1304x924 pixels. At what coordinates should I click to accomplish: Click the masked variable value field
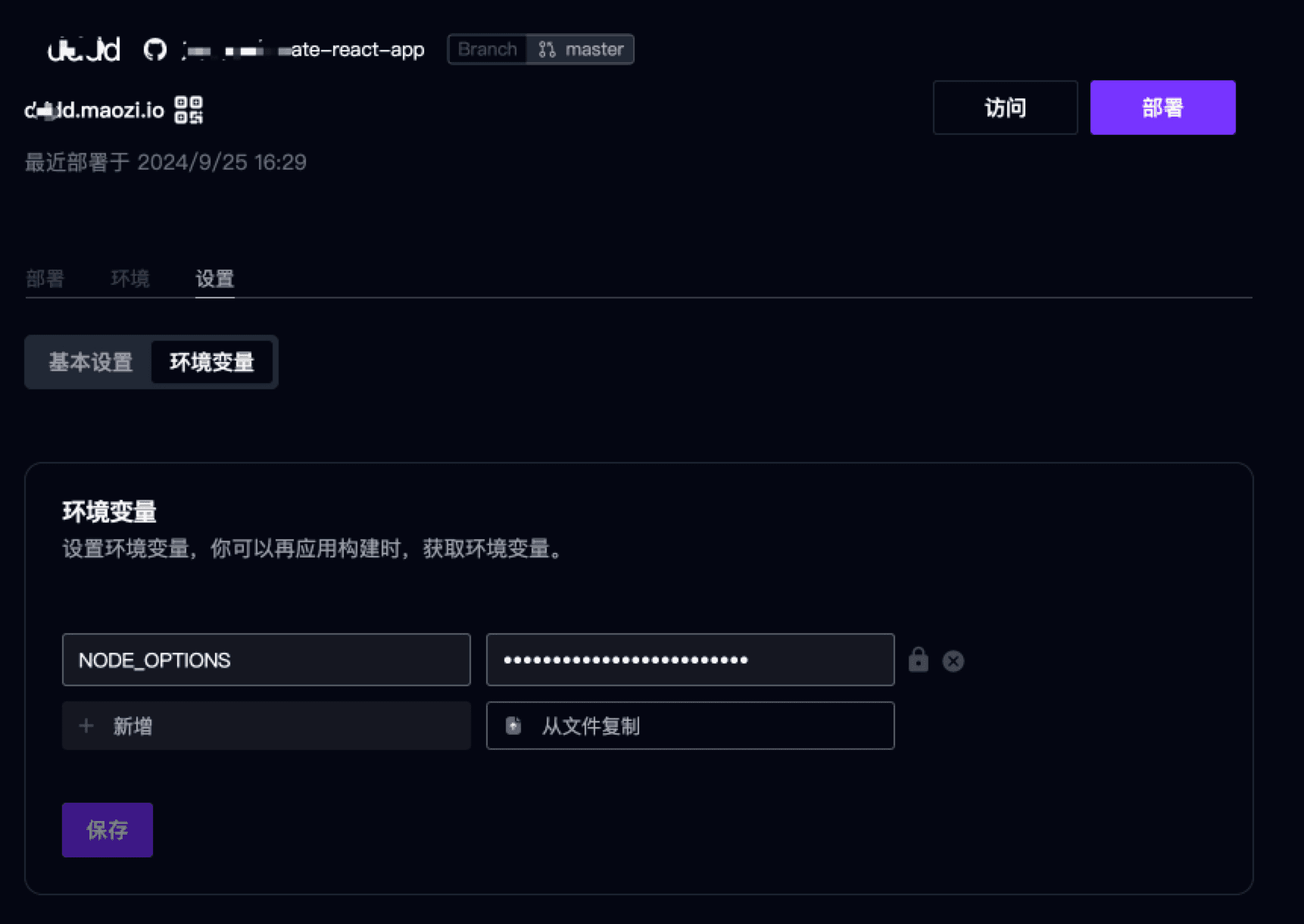pyautogui.click(x=690, y=660)
